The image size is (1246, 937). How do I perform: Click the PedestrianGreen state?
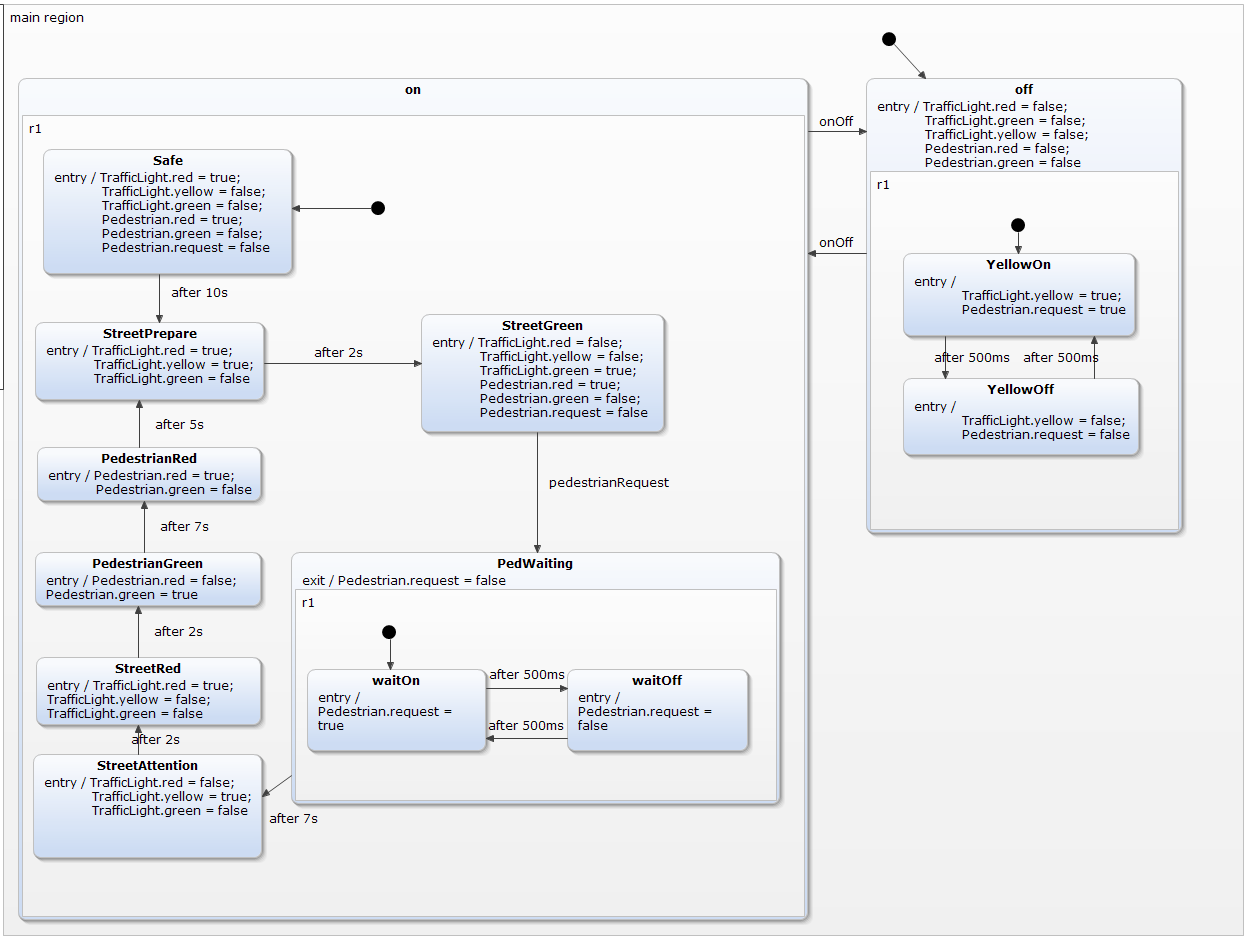(148, 579)
